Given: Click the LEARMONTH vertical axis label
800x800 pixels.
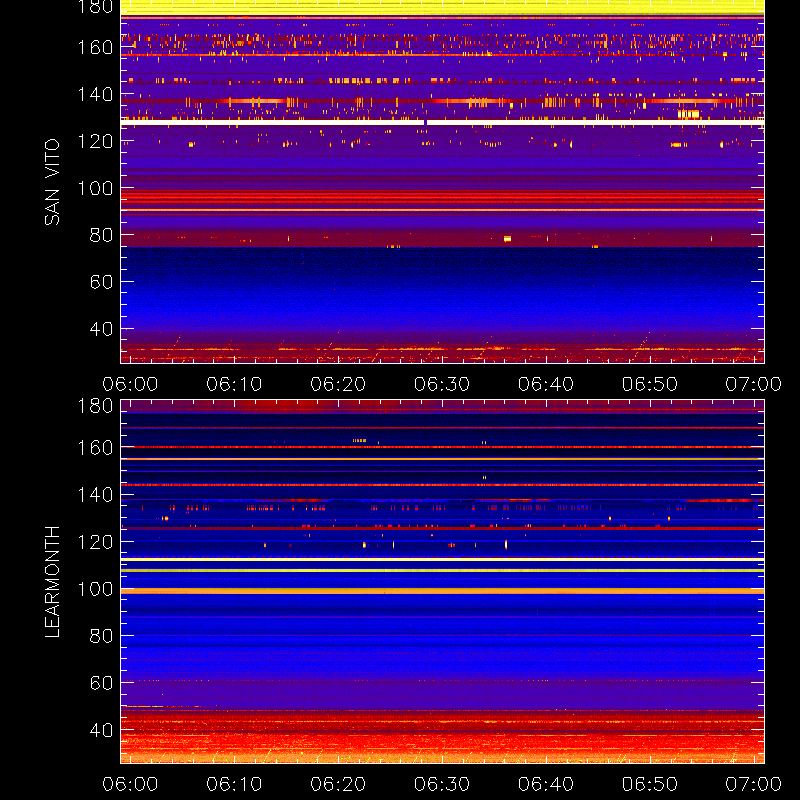Looking at the screenshot, I should (x=52, y=582).
